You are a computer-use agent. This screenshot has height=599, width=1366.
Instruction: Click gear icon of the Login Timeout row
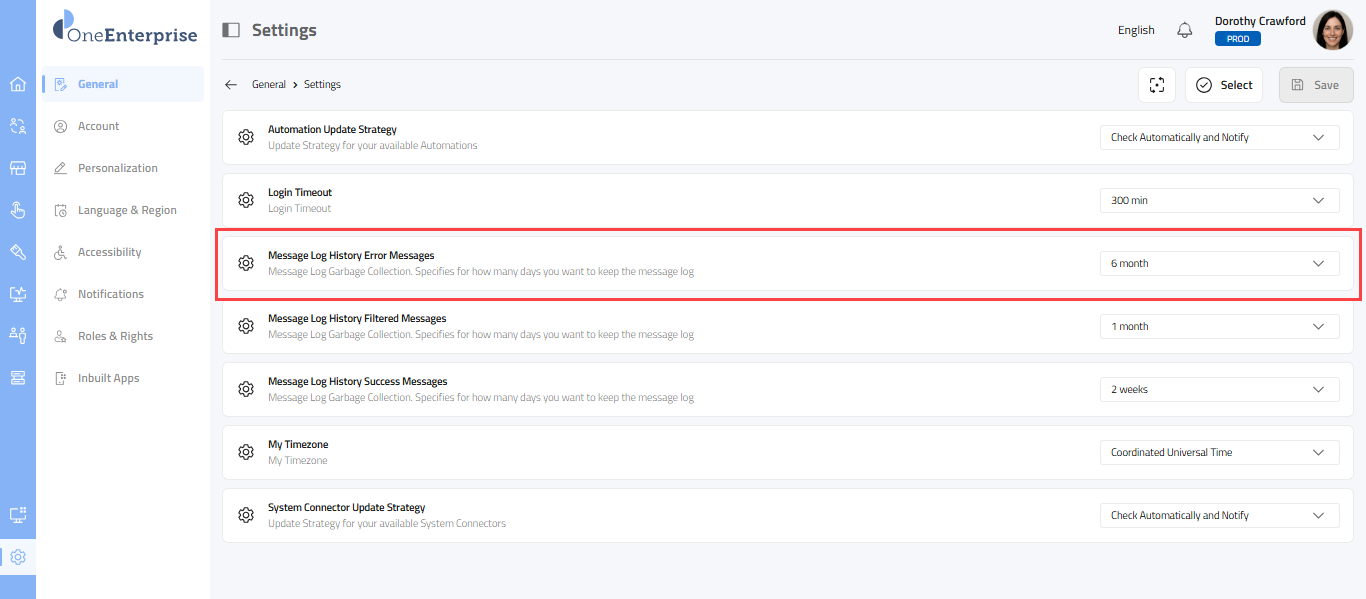pyautogui.click(x=246, y=200)
